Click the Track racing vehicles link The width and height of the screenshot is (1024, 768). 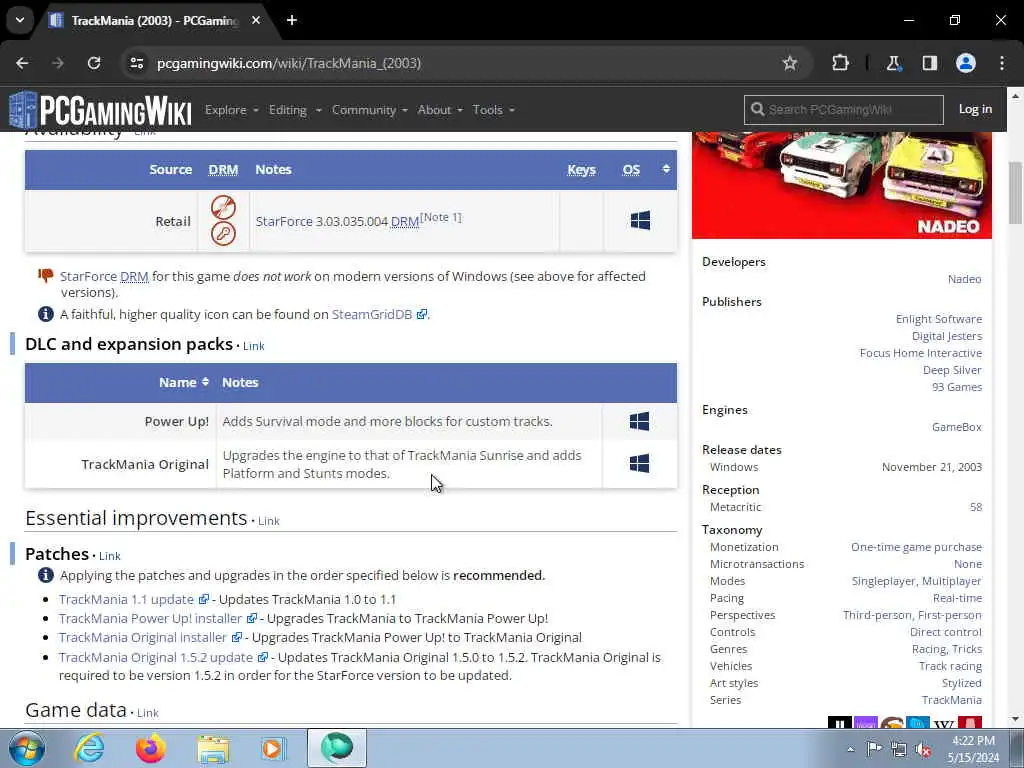950,665
